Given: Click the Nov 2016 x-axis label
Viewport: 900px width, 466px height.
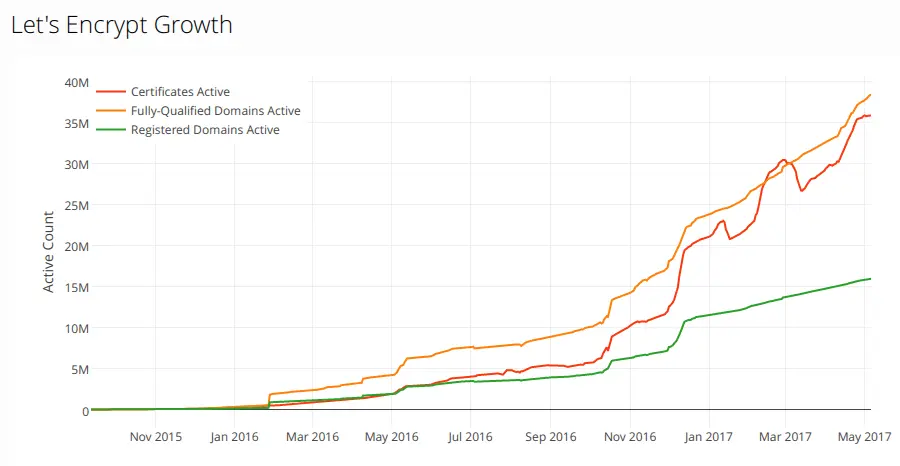Looking at the screenshot, I should (x=630, y=437).
